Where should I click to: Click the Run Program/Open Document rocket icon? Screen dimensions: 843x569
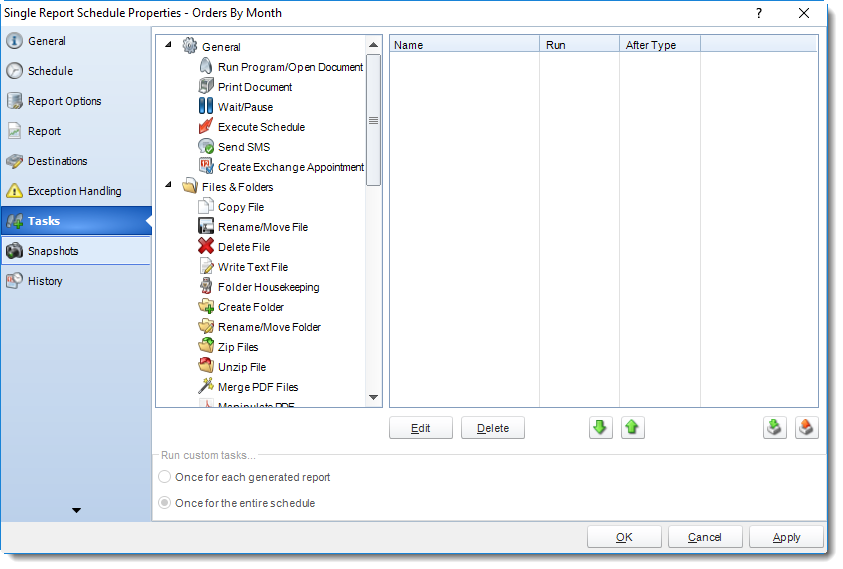206,66
